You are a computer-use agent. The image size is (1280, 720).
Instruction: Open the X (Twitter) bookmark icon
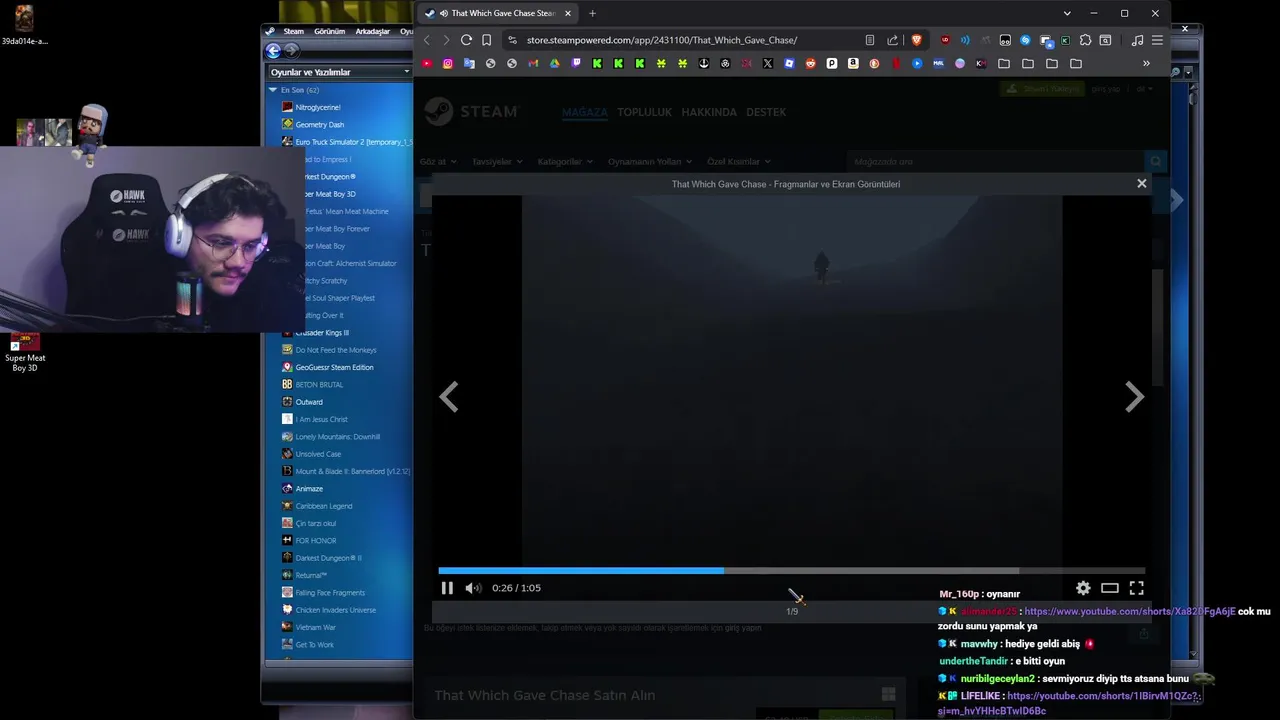pyautogui.click(x=767, y=63)
